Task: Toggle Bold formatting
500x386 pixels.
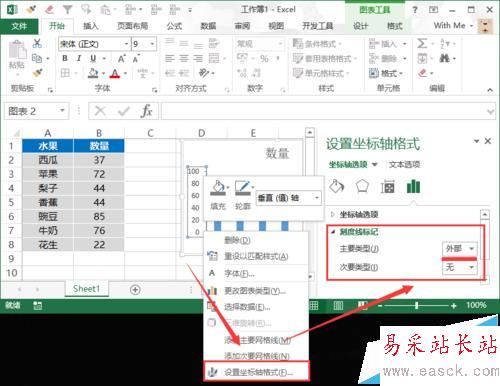Action: pos(65,58)
